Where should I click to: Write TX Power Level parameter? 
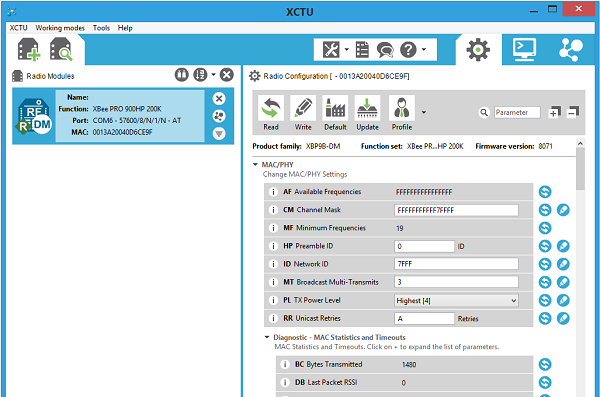(x=563, y=300)
